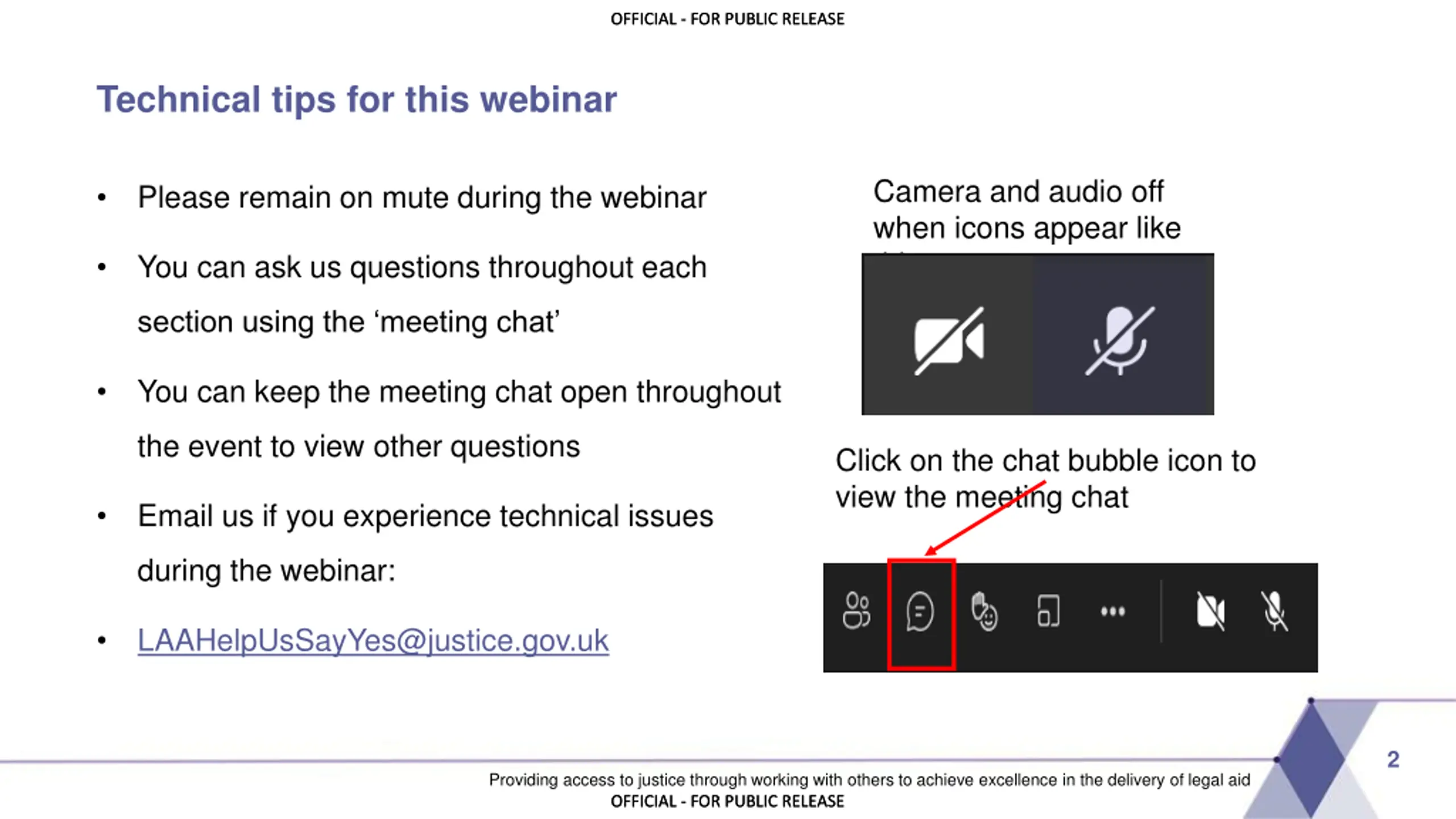This screenshot has width=1456, height=819.
Task: Click the text 'the event to view other questions'
Action: (359, 446)
